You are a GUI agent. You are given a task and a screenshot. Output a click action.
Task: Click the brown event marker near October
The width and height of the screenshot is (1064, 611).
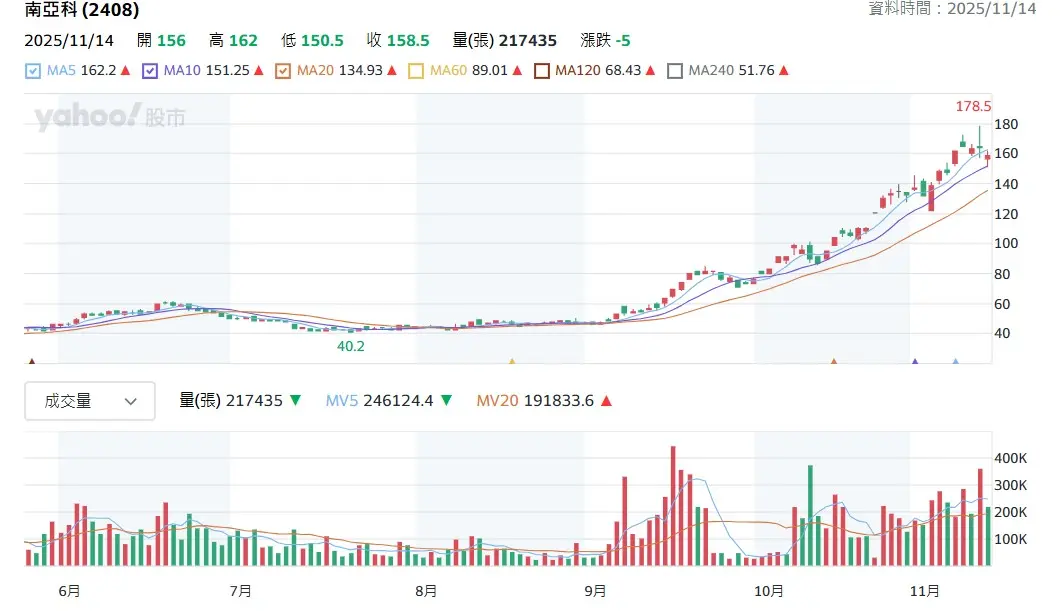click(x=833, y=361)
